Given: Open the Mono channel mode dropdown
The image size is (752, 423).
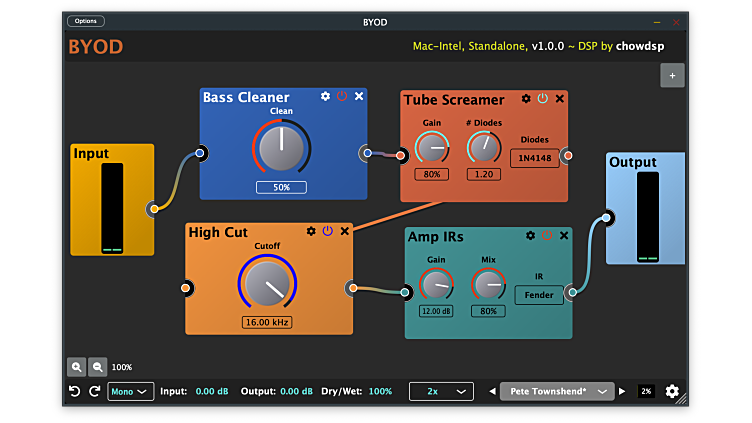Looking at the screenshot, I should 131,391.
